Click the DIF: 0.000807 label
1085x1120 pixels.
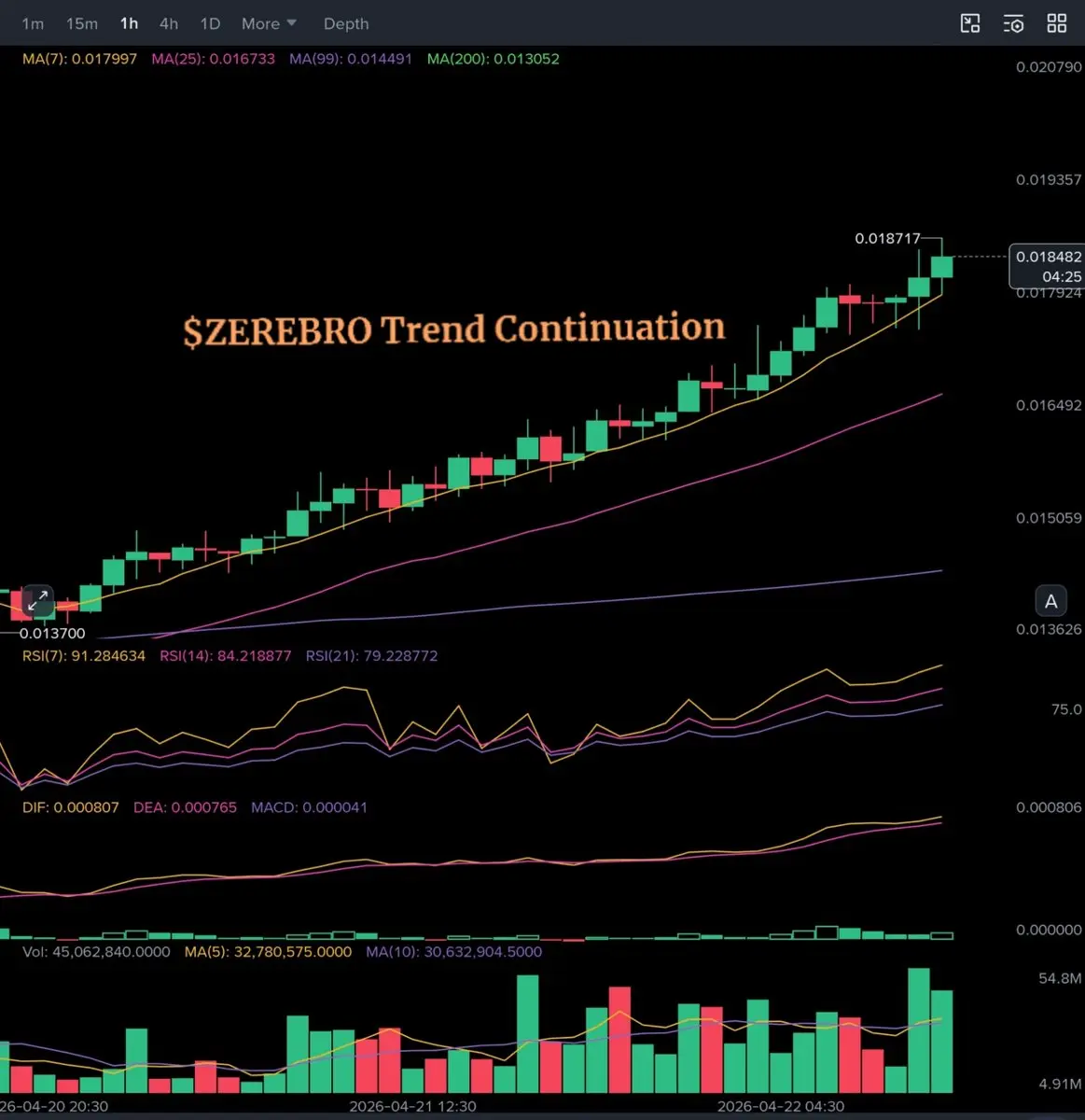point(71,807)
